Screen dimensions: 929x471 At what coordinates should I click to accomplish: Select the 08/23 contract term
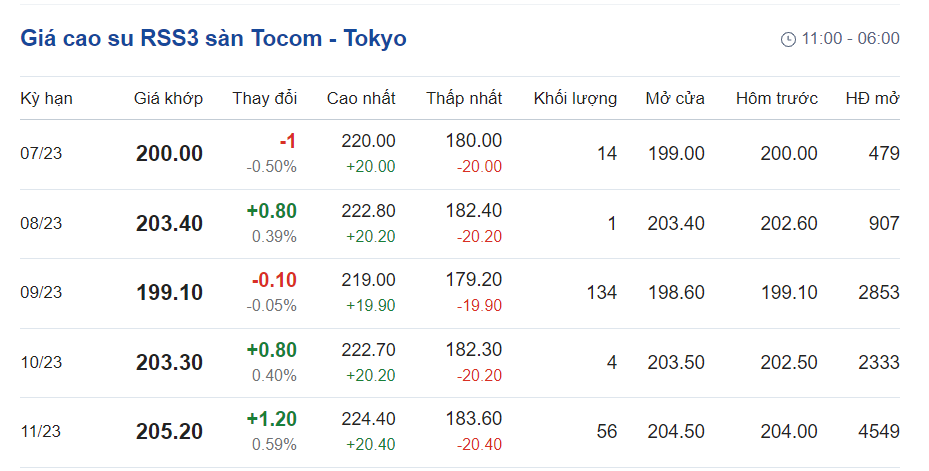(41, 224)
